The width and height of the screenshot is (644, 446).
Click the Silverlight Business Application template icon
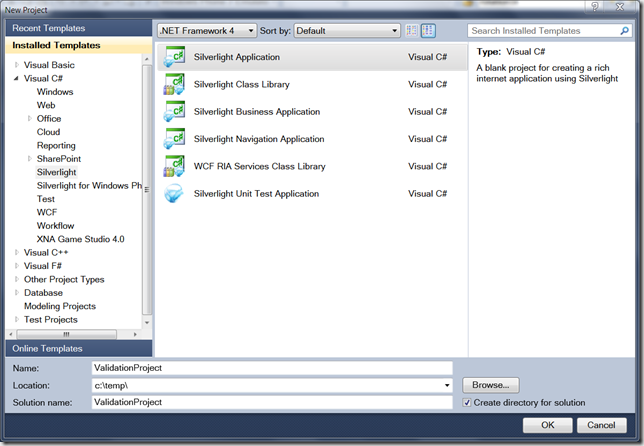(x=174, y=112)
